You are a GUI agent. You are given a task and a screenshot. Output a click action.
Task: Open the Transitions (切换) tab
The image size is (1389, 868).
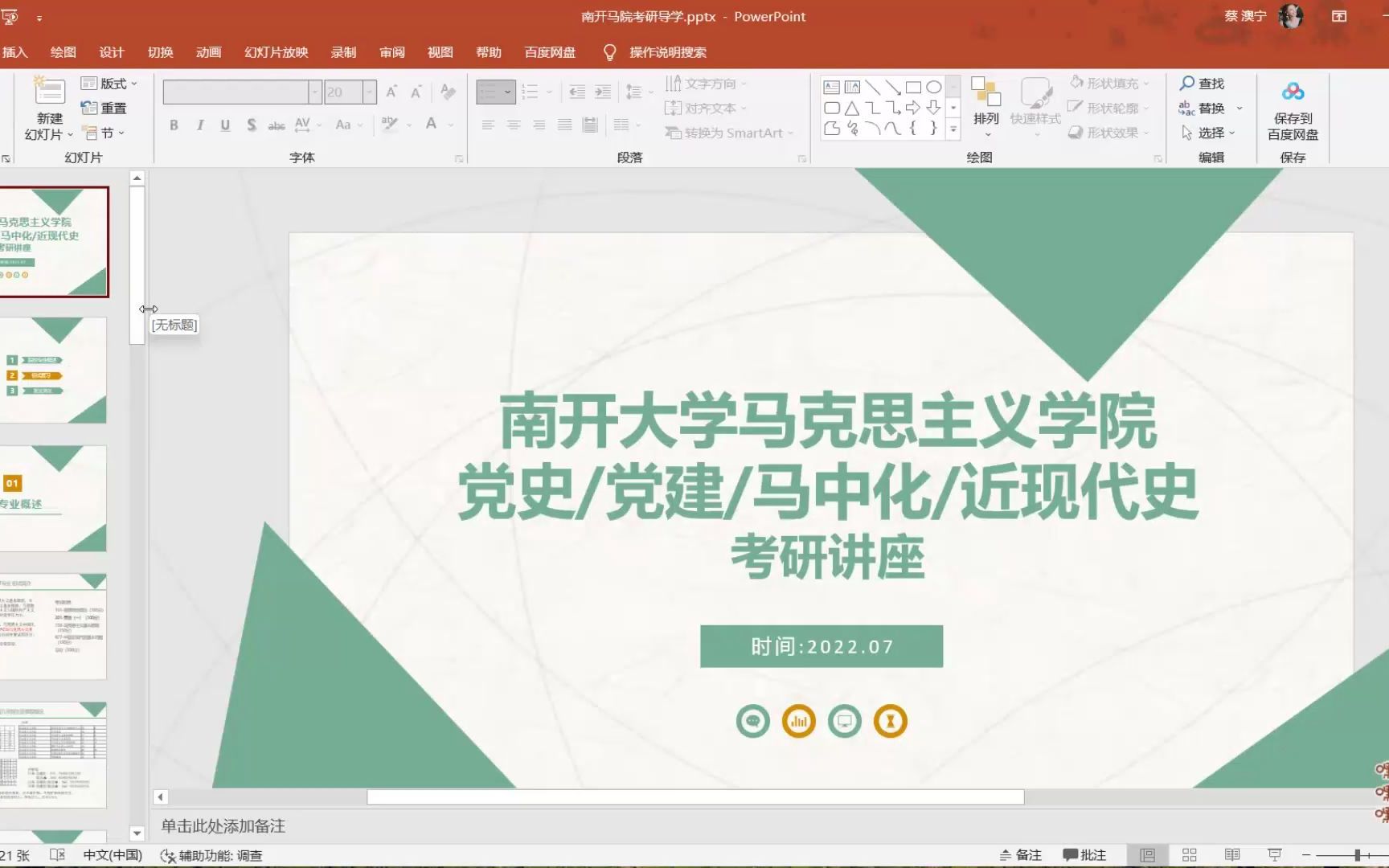click(161, 52)
